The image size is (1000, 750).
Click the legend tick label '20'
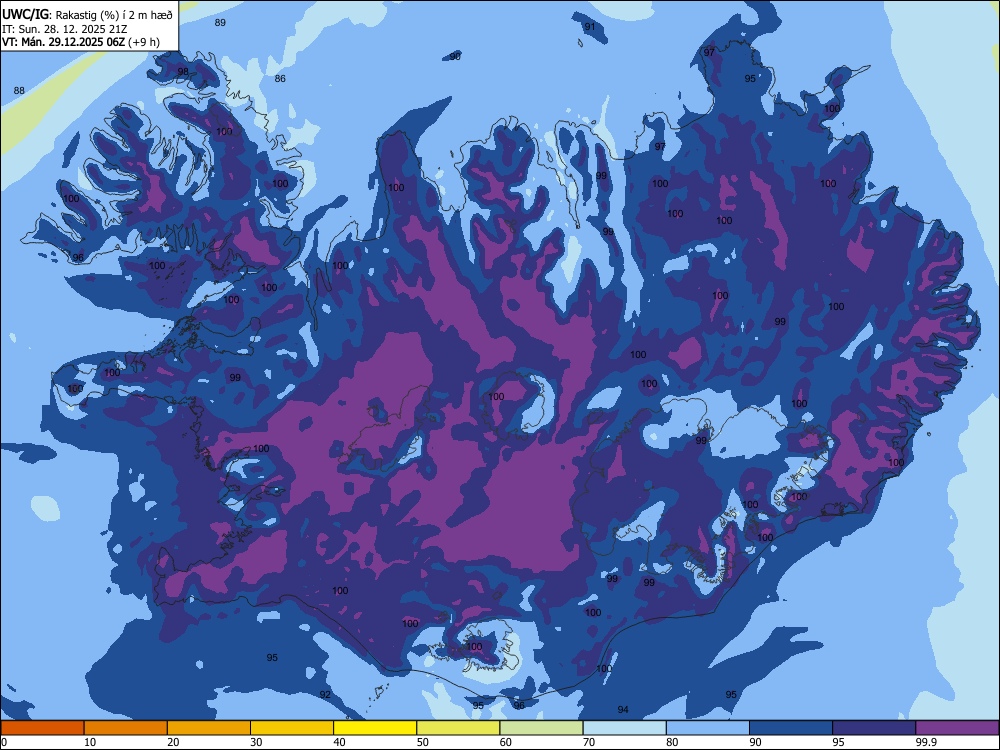click(173, 742)
